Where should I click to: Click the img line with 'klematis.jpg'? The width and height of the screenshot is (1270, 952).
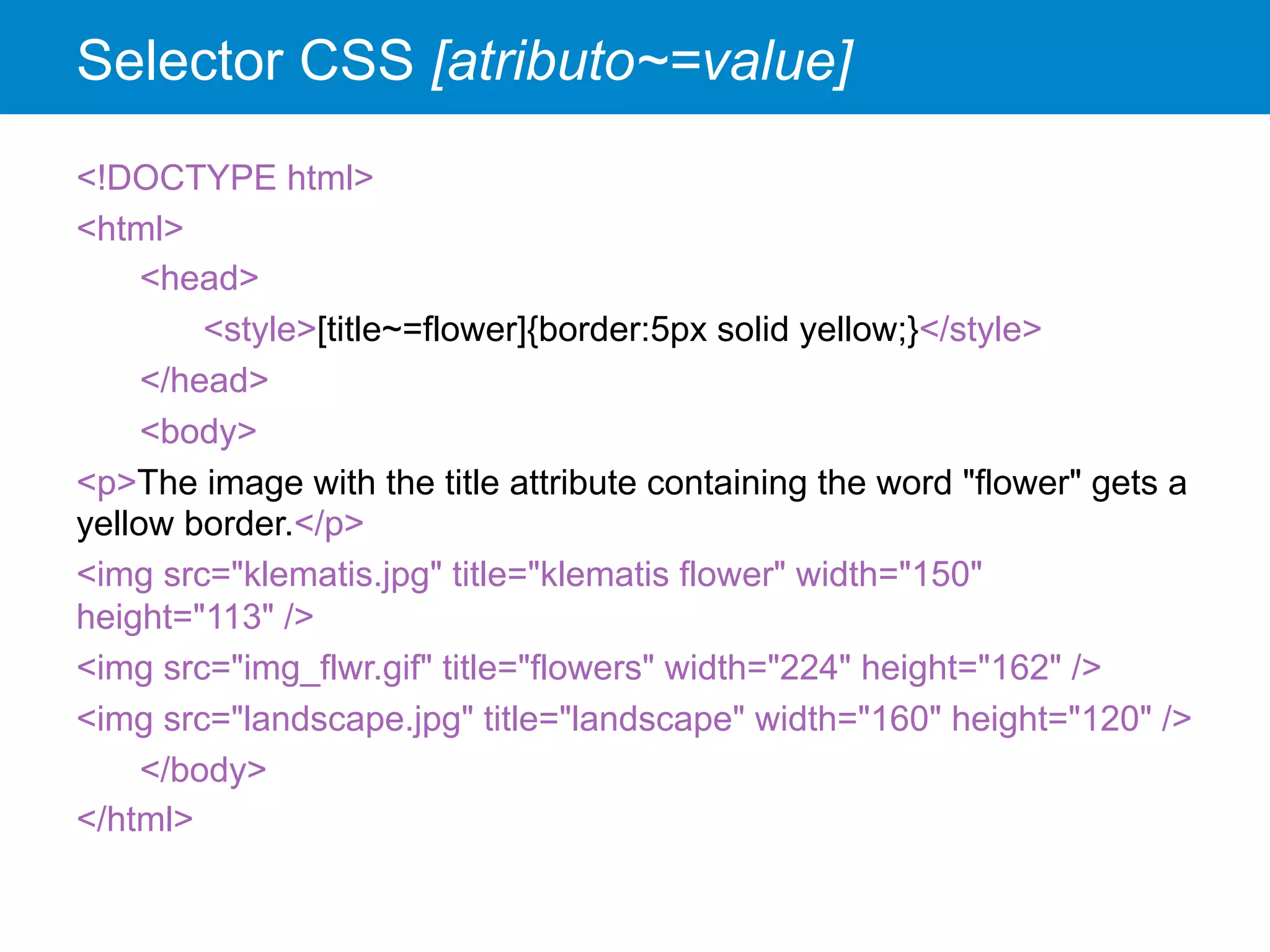tap(530, 575)
